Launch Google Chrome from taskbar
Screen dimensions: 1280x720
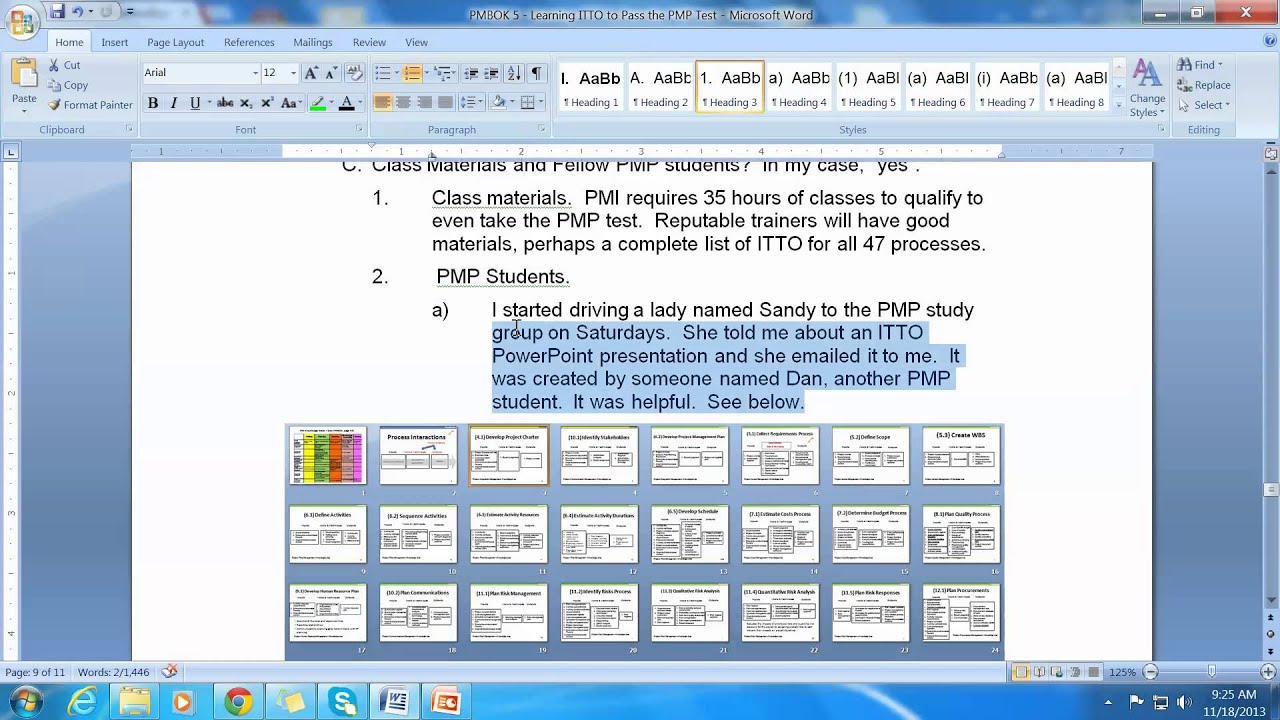pyautogui.click(x=238, y=702)
